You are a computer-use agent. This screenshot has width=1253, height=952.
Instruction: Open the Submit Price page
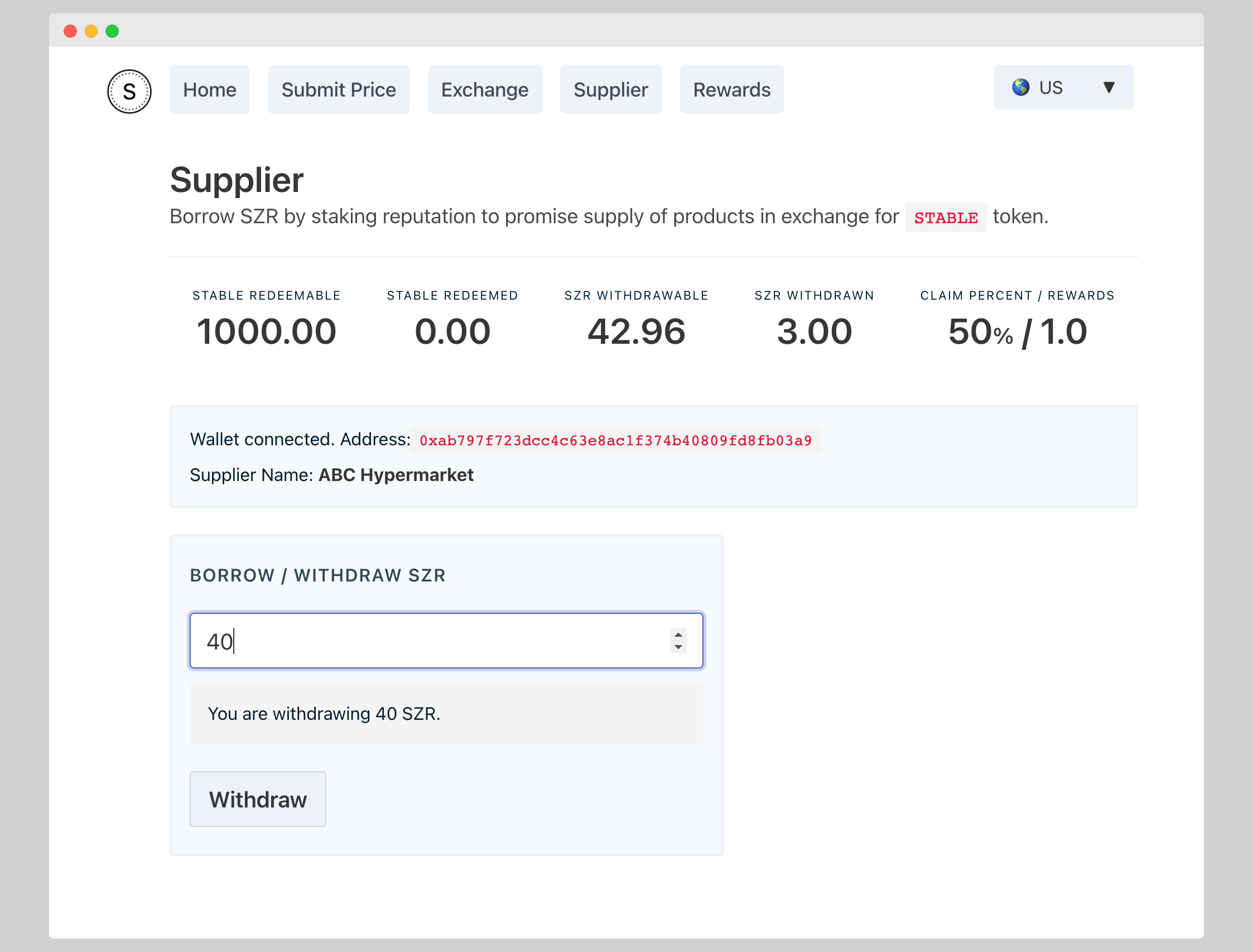[338, 89]
